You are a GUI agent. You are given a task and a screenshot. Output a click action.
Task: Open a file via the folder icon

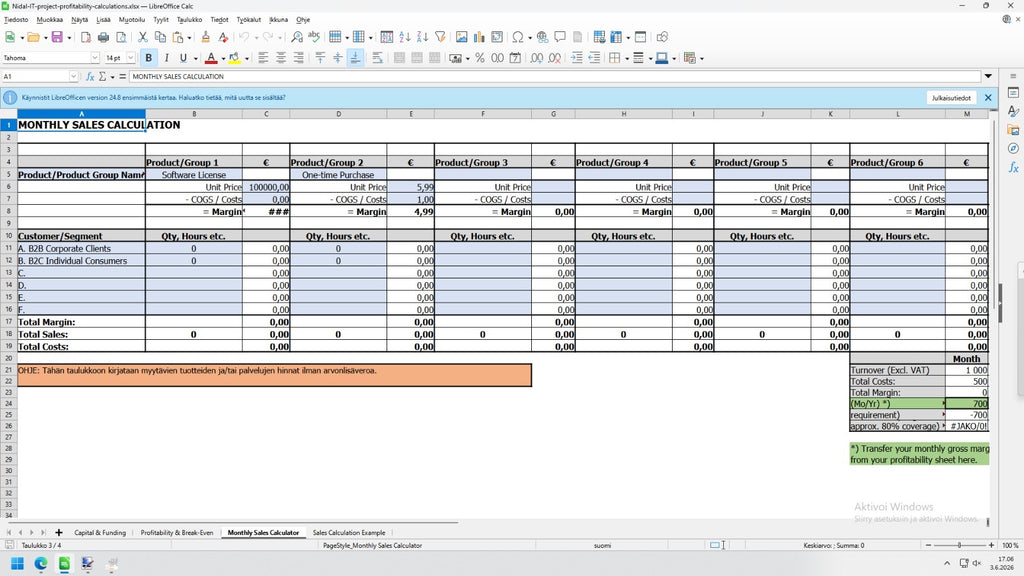33,37
